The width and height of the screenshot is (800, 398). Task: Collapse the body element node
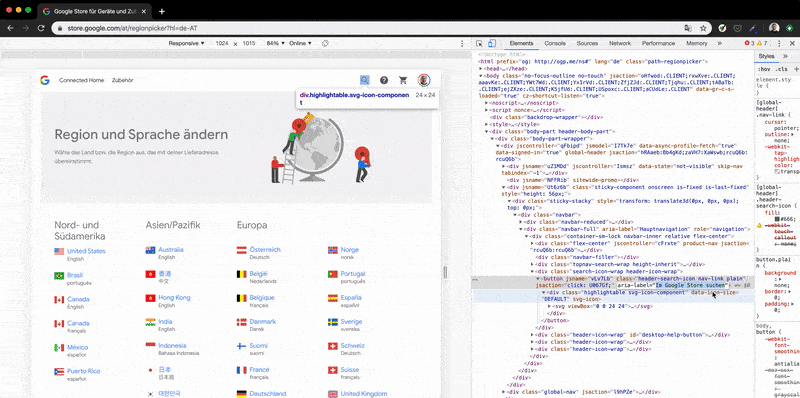[x=481, y=76]
